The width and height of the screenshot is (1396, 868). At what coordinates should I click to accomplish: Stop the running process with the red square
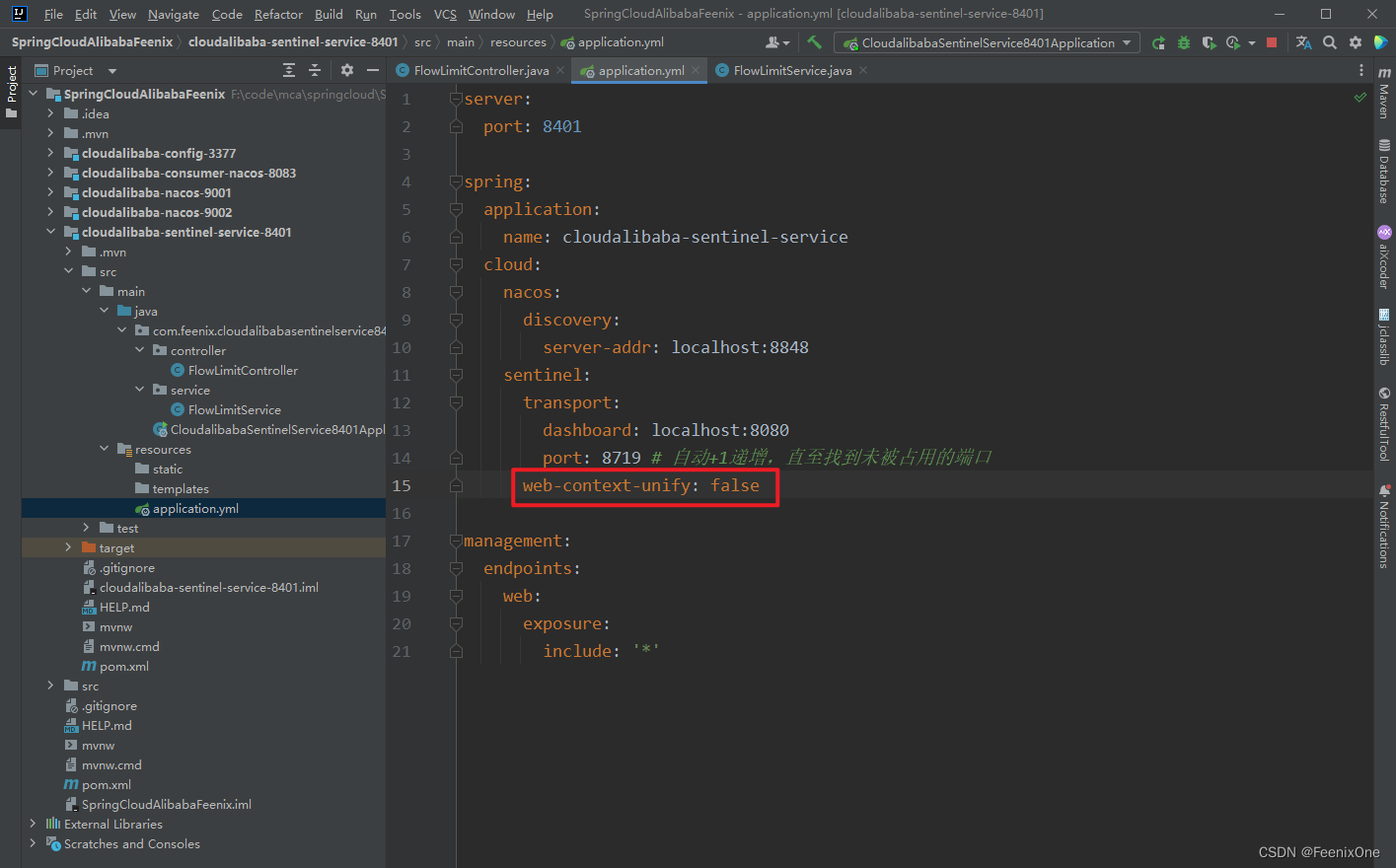tap(1272, 42)
